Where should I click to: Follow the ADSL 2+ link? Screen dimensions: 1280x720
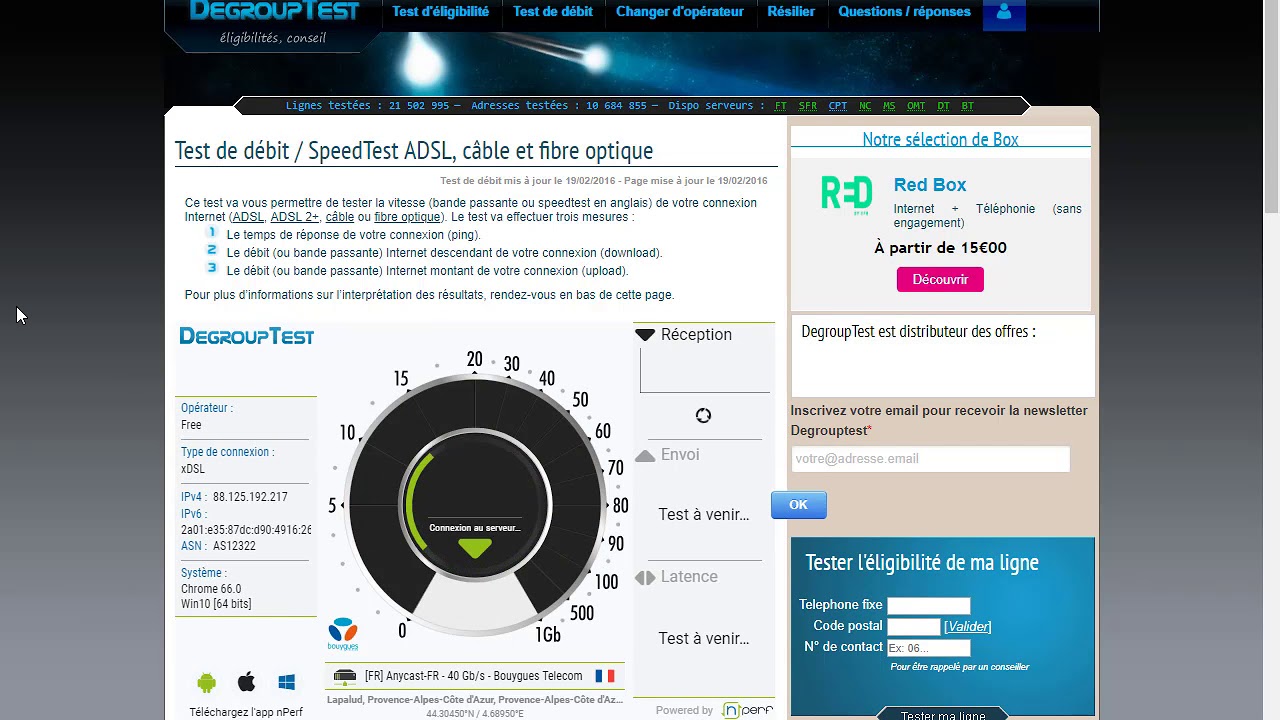click(294, 217)
